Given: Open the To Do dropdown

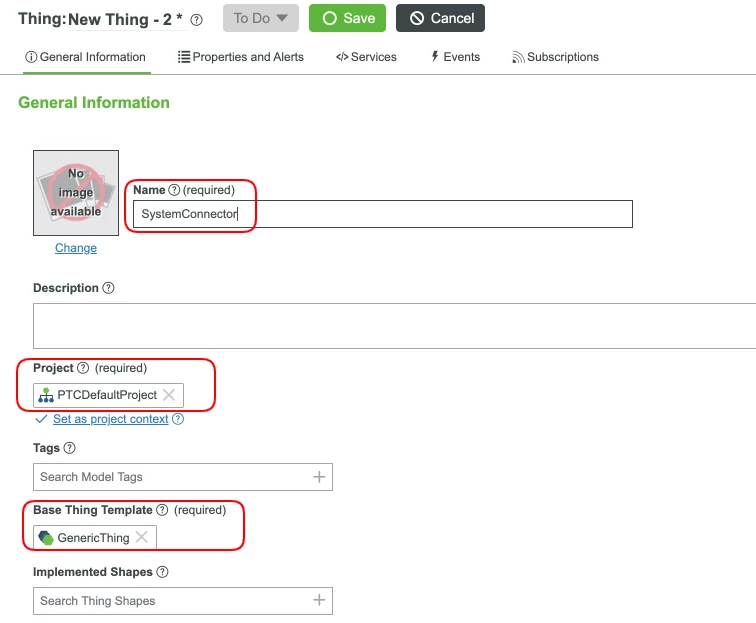Looking at the screenshot, I should tap(261, 18).
